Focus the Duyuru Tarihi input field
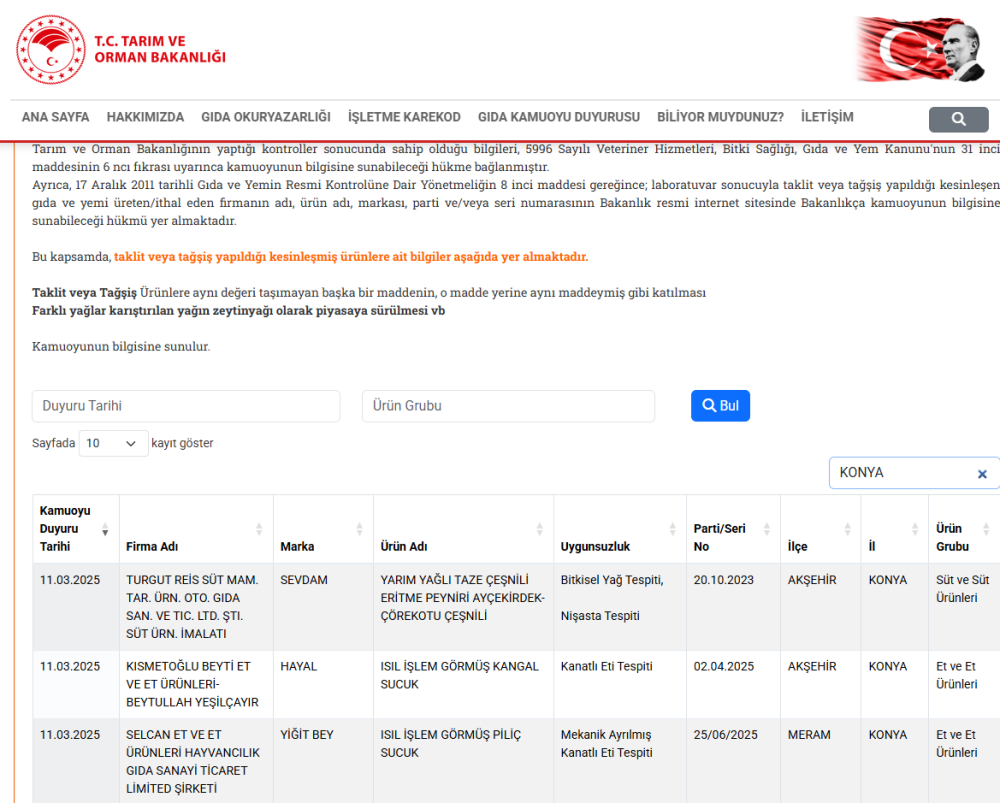The image size is (1000, 803). coord(186,406)
